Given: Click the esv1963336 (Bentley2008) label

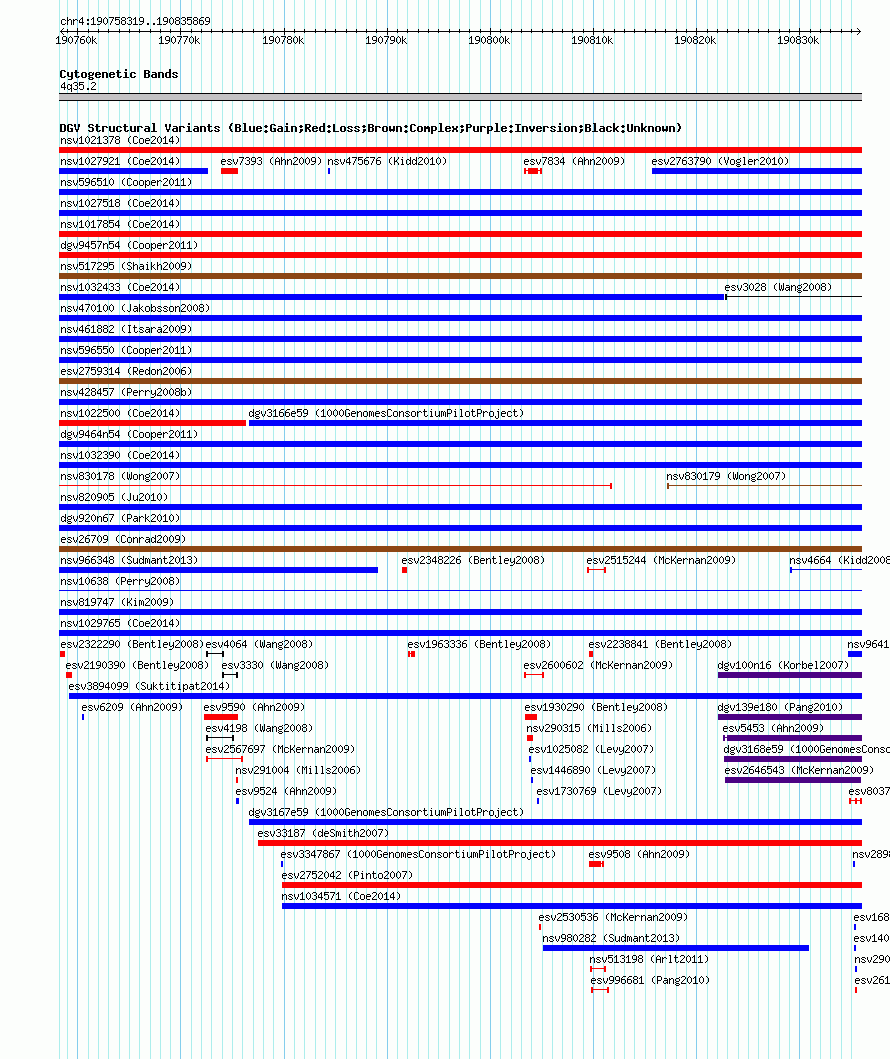Looking at the screenshot, I should [479, 644].
